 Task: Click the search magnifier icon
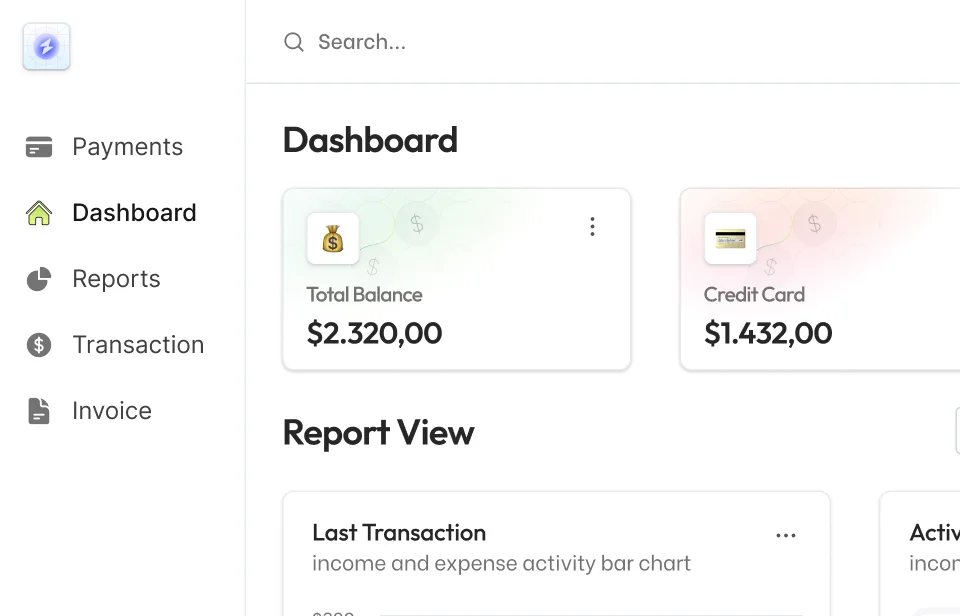click(294, 42)
